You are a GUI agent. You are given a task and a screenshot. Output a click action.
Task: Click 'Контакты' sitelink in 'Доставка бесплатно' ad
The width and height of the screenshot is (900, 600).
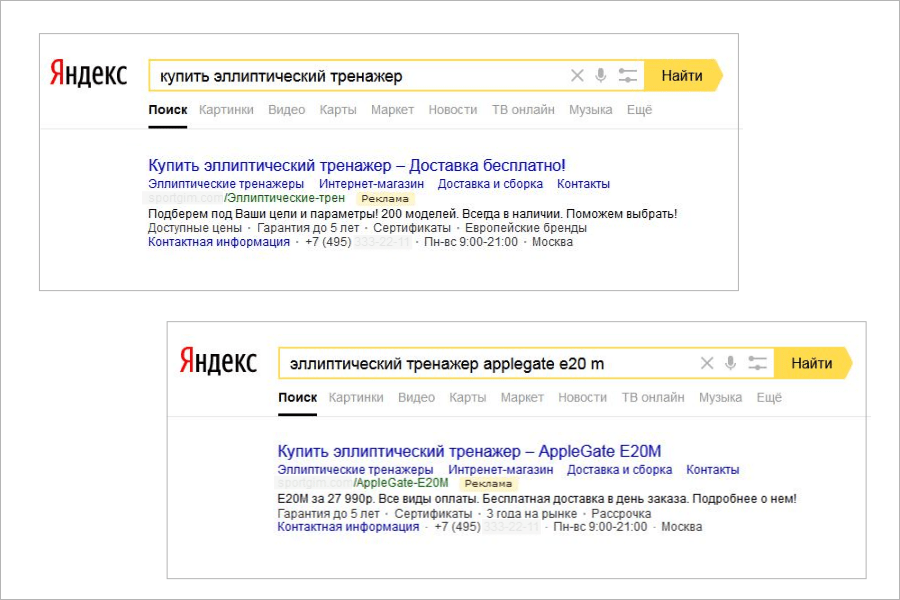pos(583,184)
